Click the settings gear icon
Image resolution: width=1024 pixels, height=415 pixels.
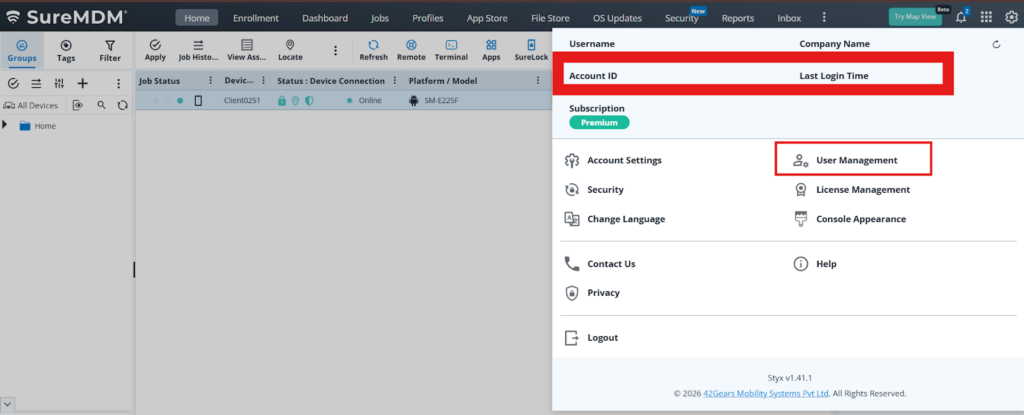click(1010, 17)
